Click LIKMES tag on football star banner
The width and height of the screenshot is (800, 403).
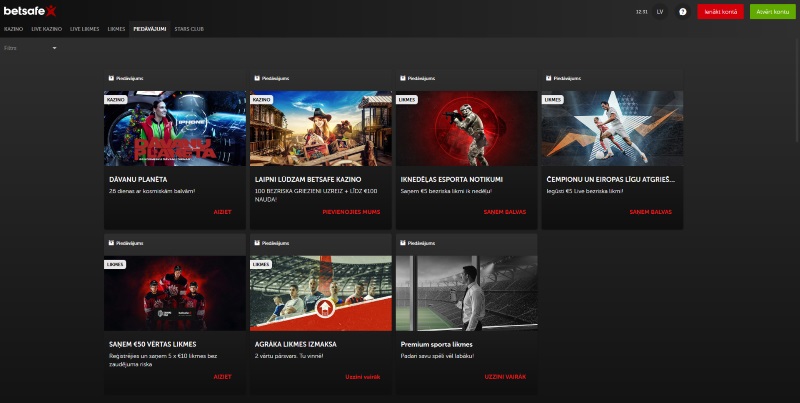pyautogui.click(x=553, y=99)
